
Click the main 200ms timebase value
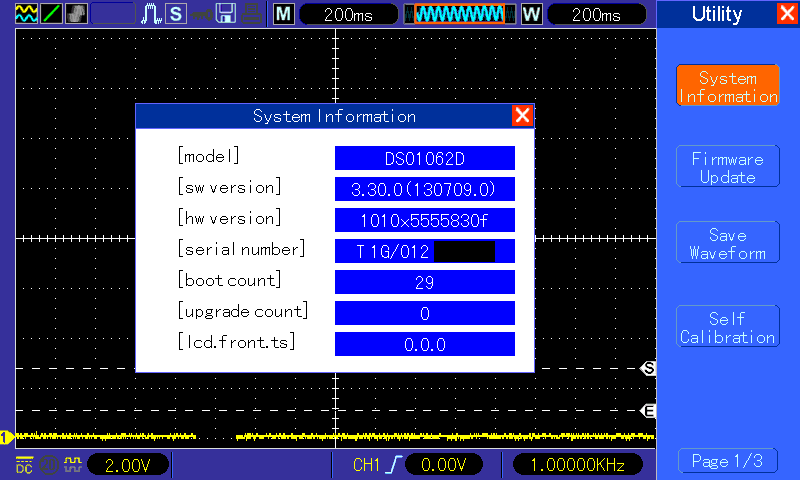[x=348, y=14]
